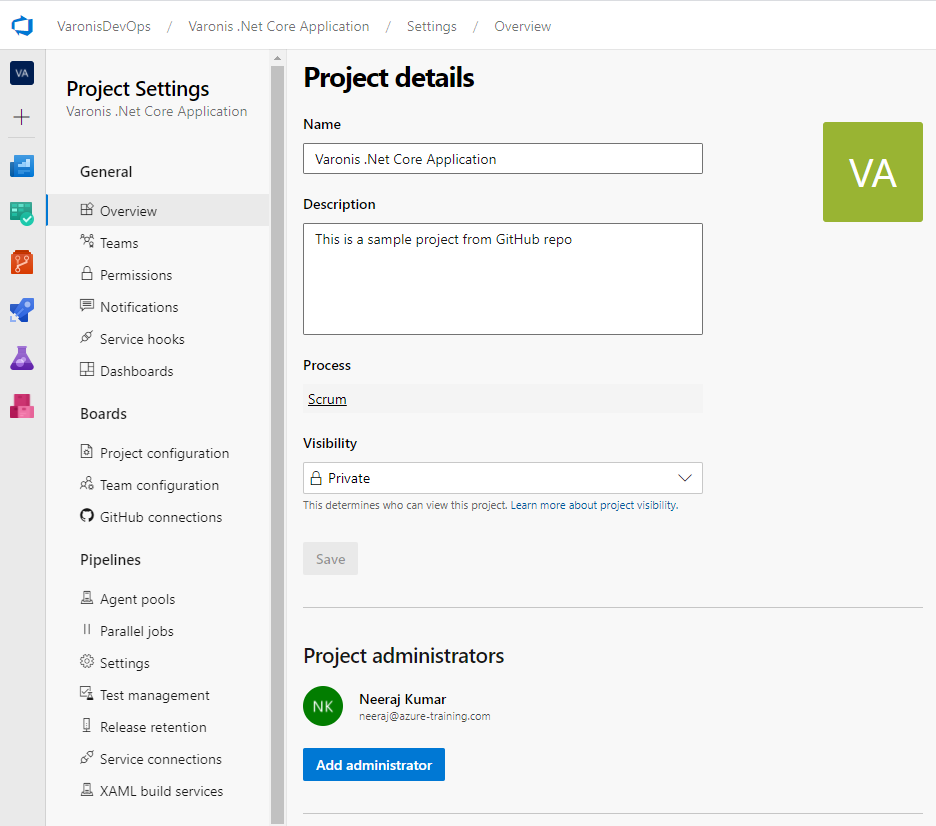Screen dimensions: 936x826
Task: Click the Dashboards grid icon
Action: coord(87,369)
